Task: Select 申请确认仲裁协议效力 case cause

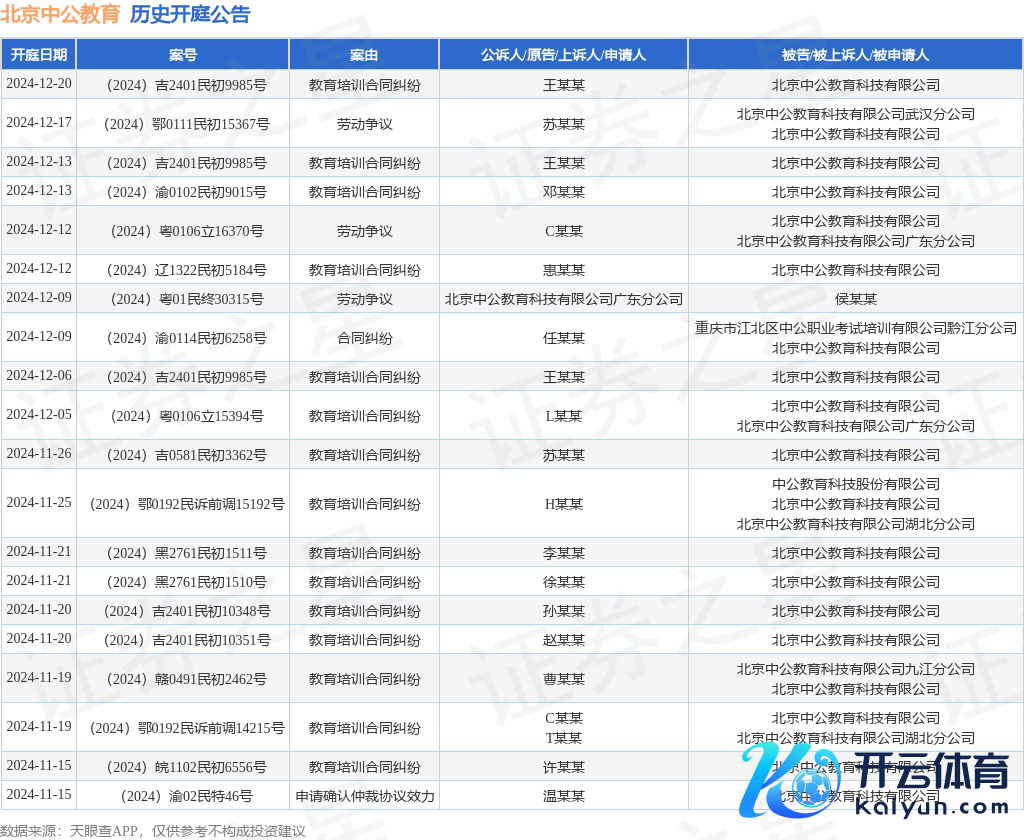Action: (x=364, y=796)
